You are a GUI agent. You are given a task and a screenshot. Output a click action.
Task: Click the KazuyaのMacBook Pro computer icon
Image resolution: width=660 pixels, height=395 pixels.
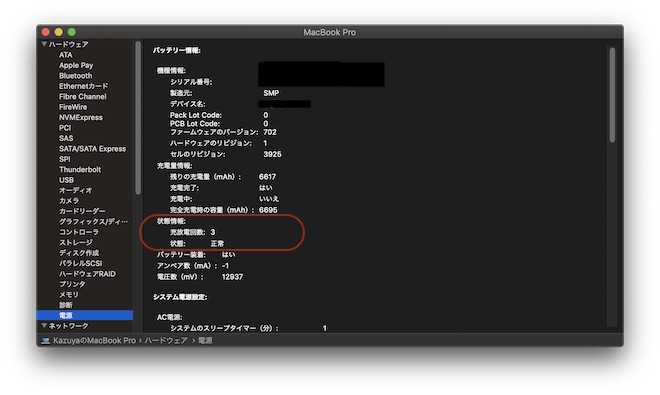45,340
